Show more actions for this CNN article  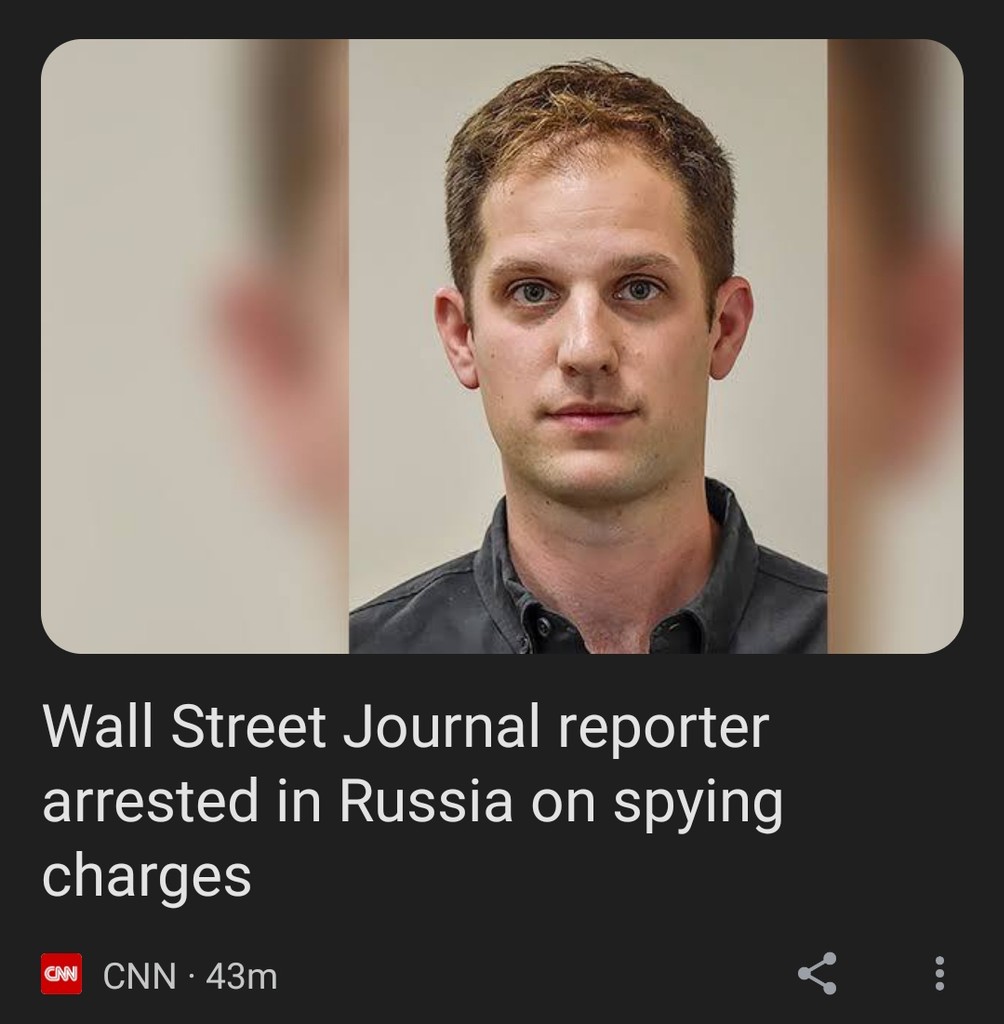939,973
